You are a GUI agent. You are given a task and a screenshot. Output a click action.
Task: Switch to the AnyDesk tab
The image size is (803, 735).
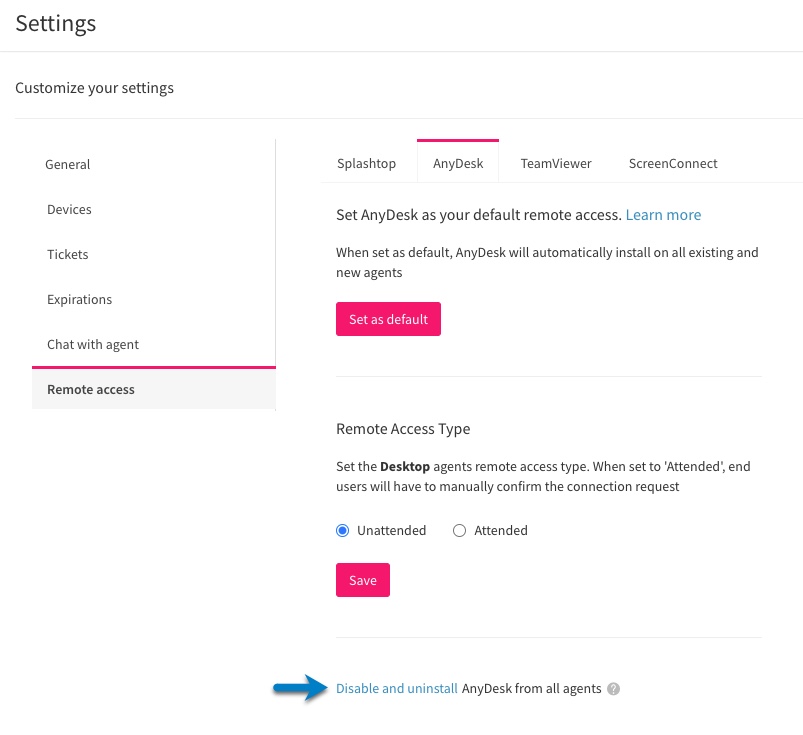(x=458, y=162)
